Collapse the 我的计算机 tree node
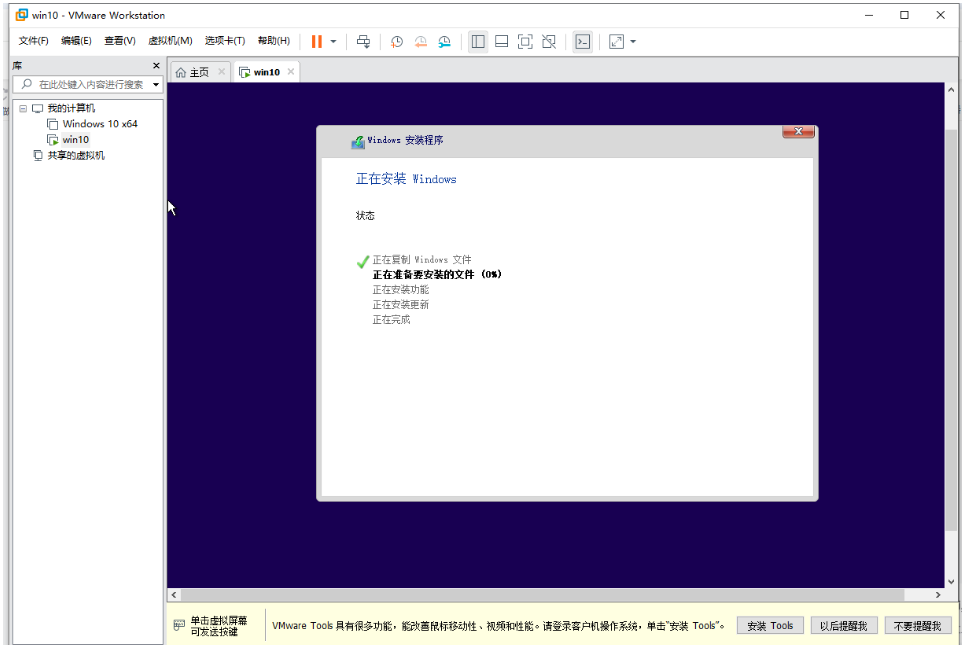Screen dimensions: 962x645 coord(23,109)
